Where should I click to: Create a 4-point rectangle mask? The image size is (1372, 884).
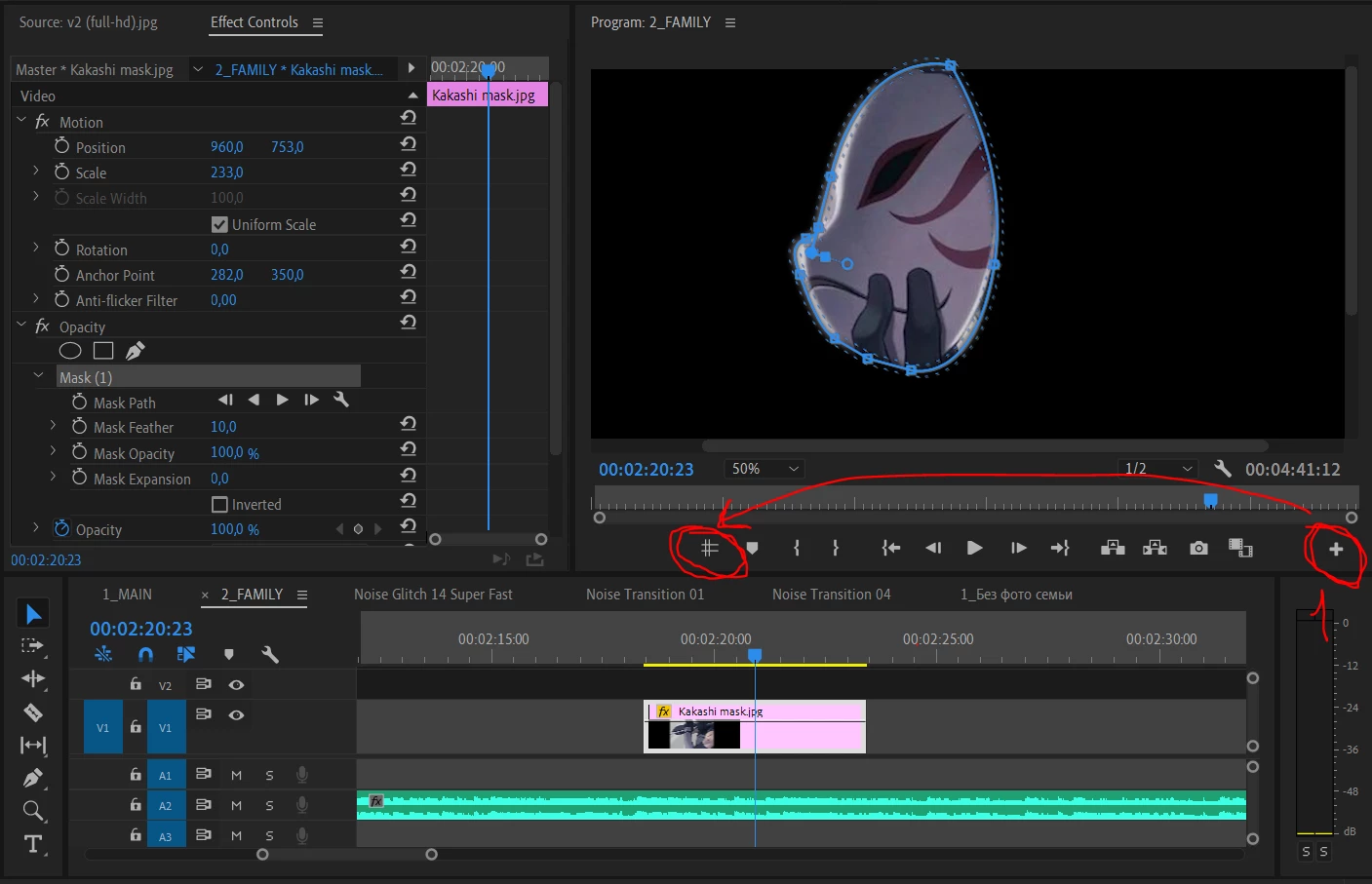tap(103, 351)
